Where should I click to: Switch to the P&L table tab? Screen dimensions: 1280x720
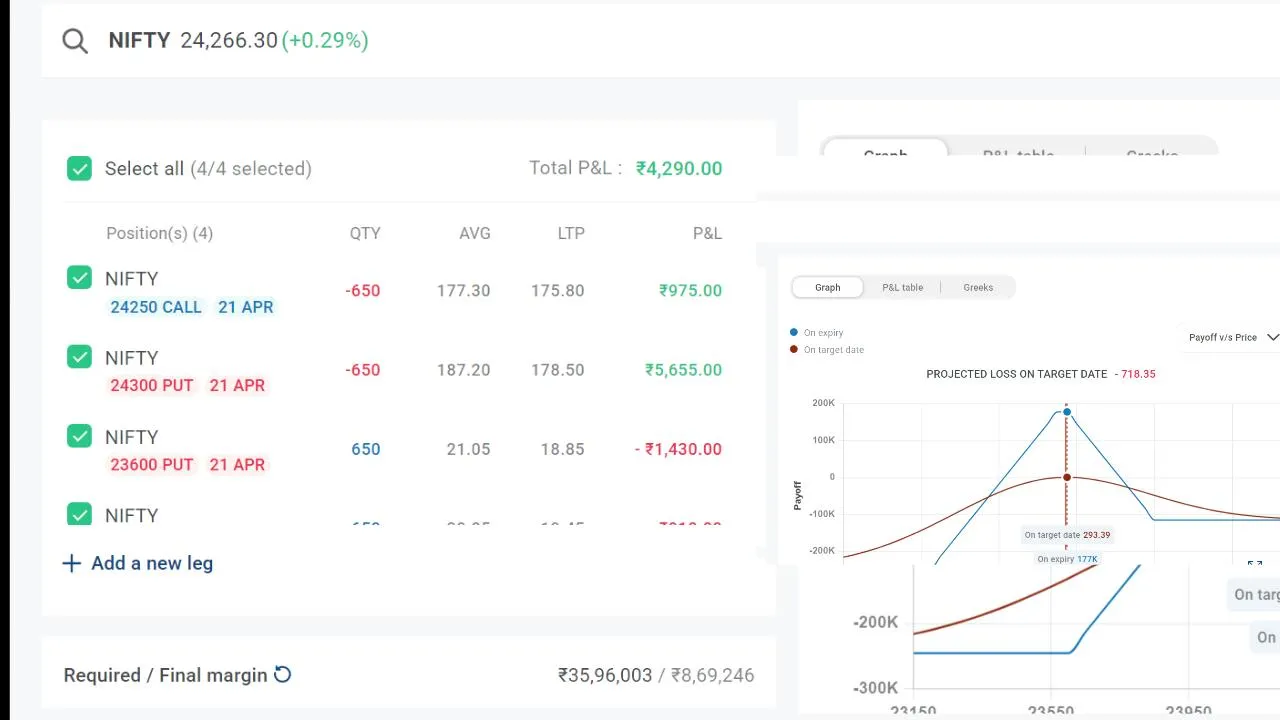point(902,287)
